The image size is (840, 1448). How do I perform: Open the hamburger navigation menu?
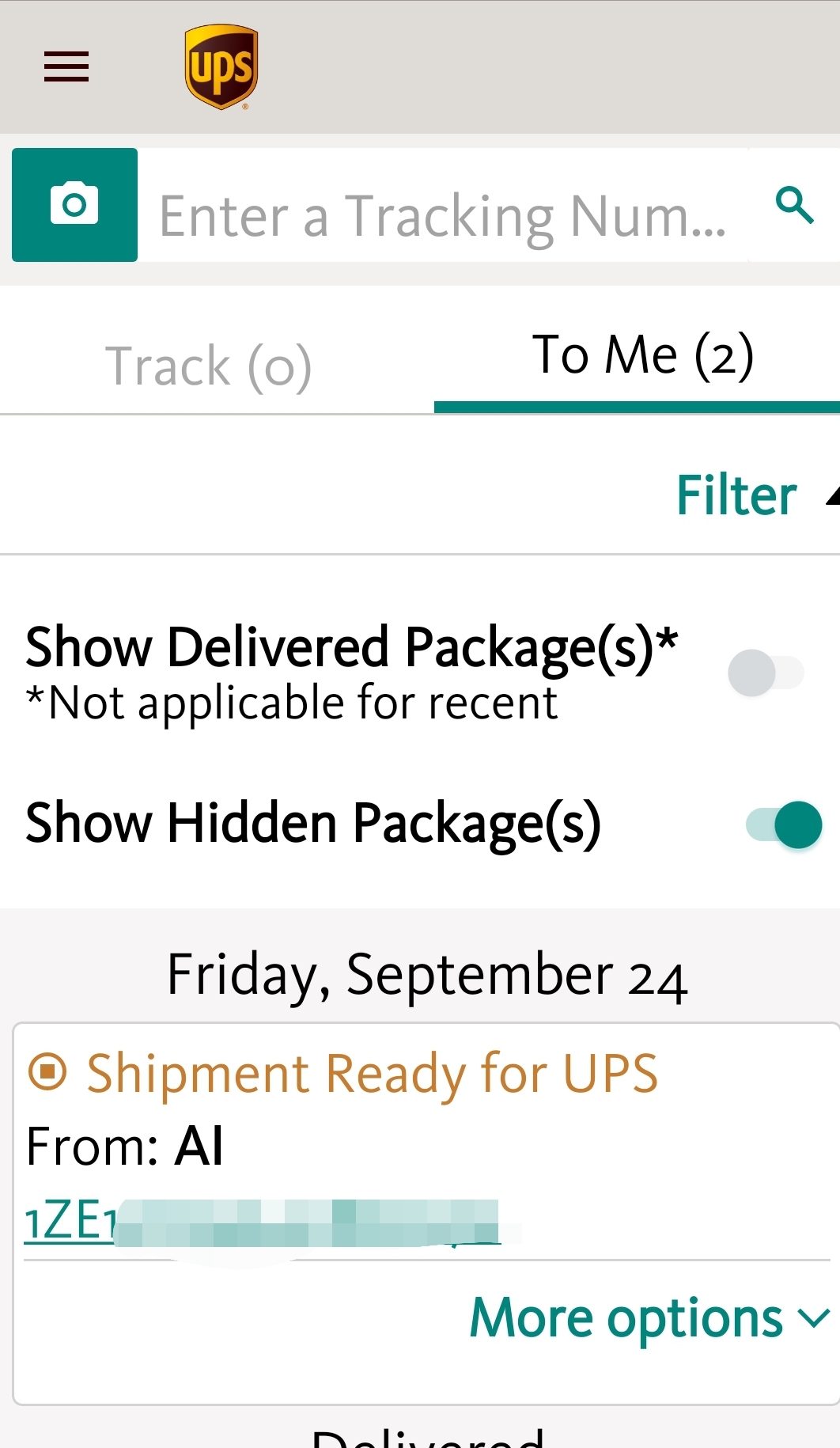(x=66, y=66)
